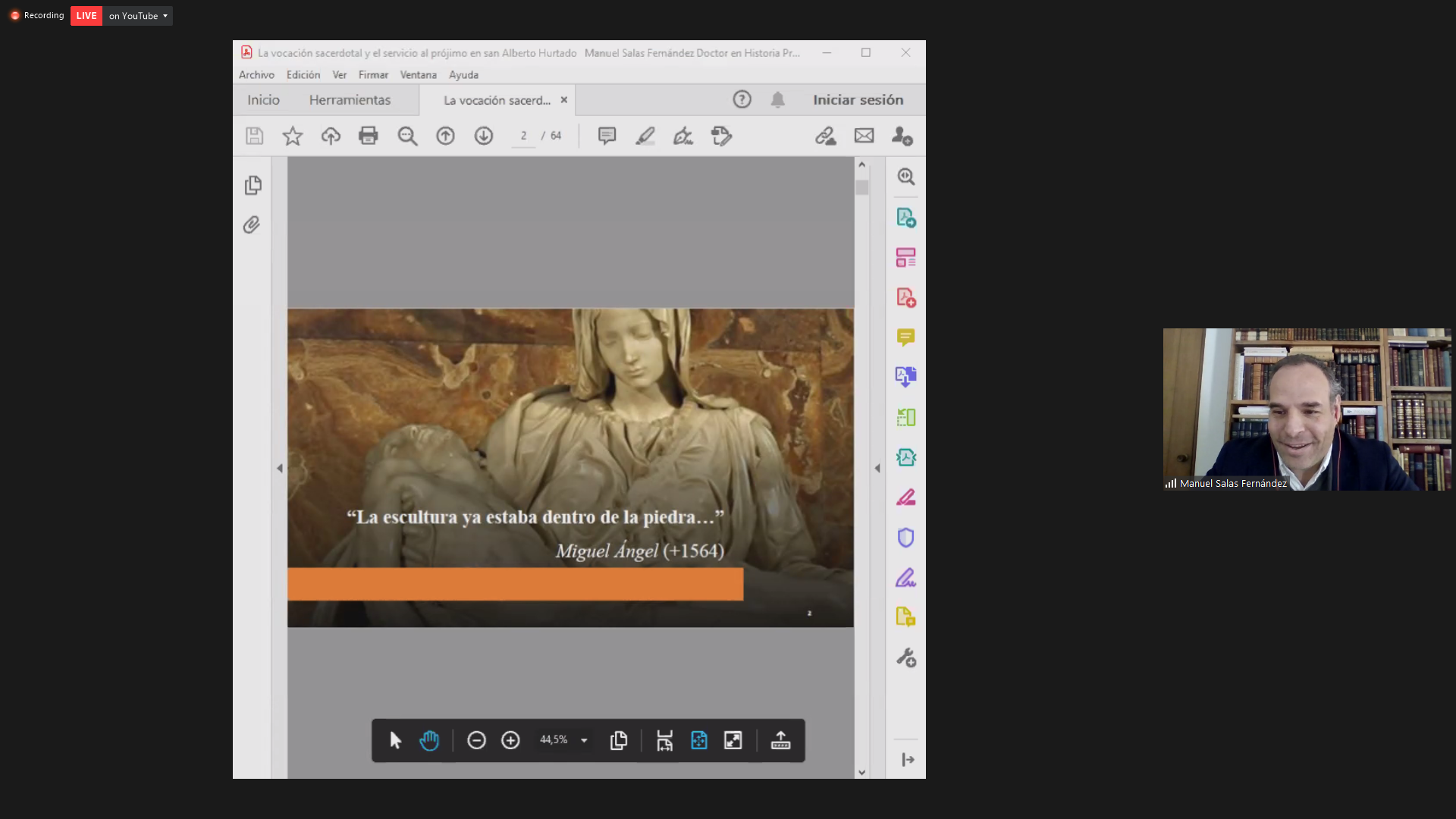Image resolution: width=1456 pixels, height=819 pixels.
Task: Select Manuel Salas Fernández video thumbnail
Action: (x=1307, y=409)
